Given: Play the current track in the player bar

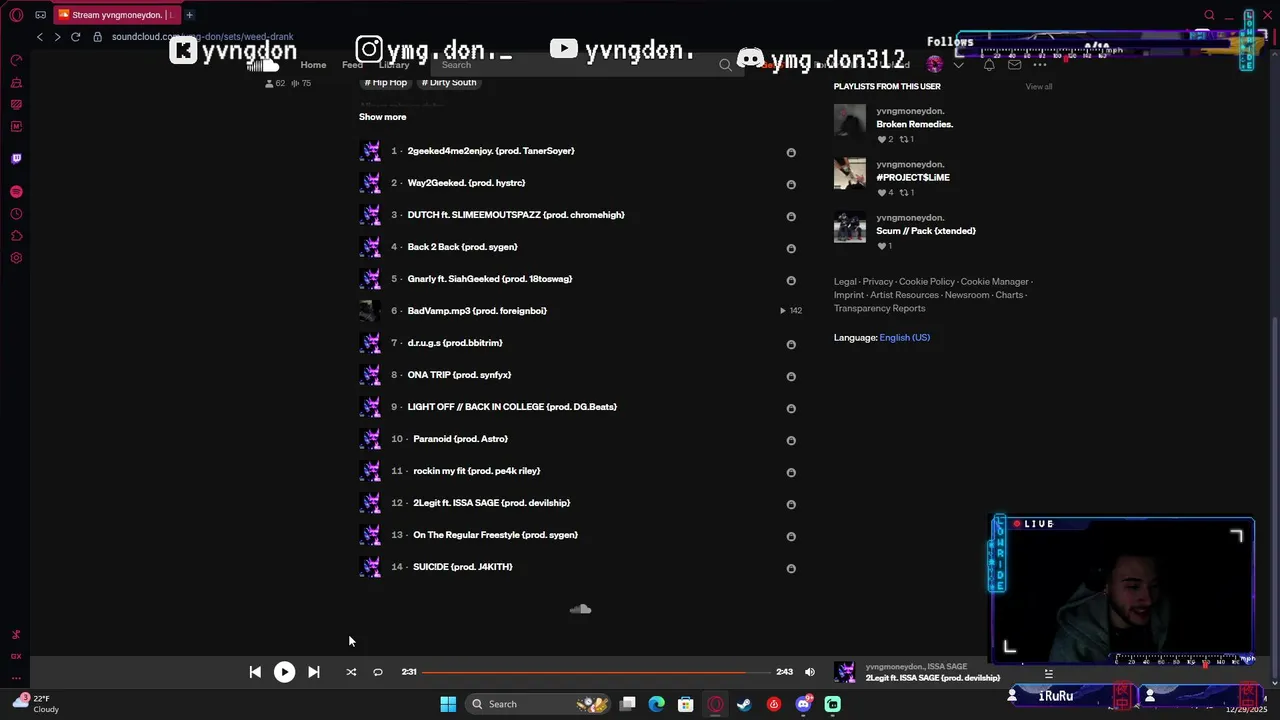Looking at the screenshot, I should coord(284,672).
